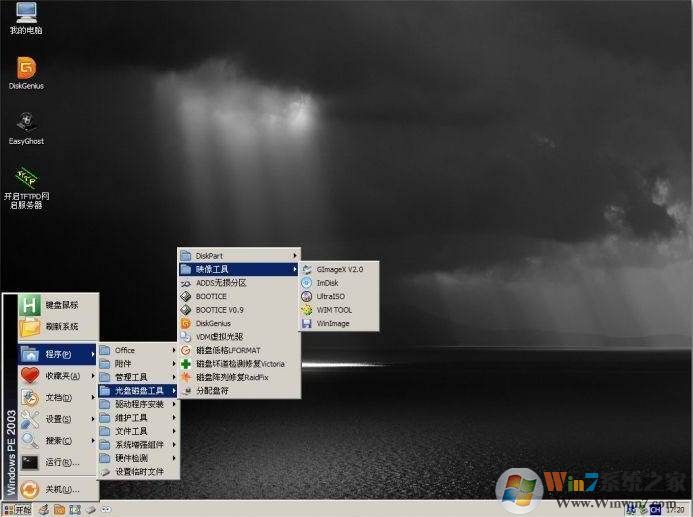Click the eyes icon in quick launch
693x517 pixels.
(x=106, y=509)
